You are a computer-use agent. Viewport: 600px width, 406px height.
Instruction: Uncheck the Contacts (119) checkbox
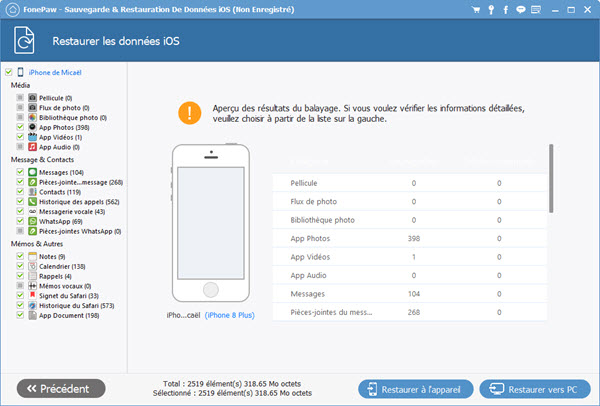pyautogui.click(x=20, y=191)
